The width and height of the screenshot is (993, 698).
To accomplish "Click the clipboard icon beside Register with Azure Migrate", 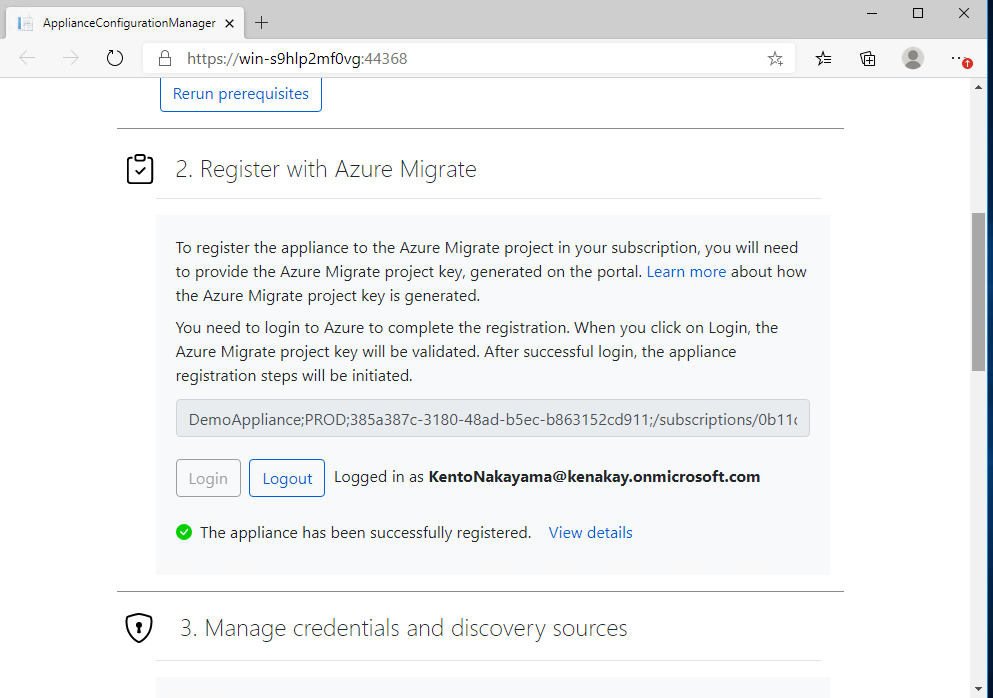I will pyautogui.click(x=140, y=169).
